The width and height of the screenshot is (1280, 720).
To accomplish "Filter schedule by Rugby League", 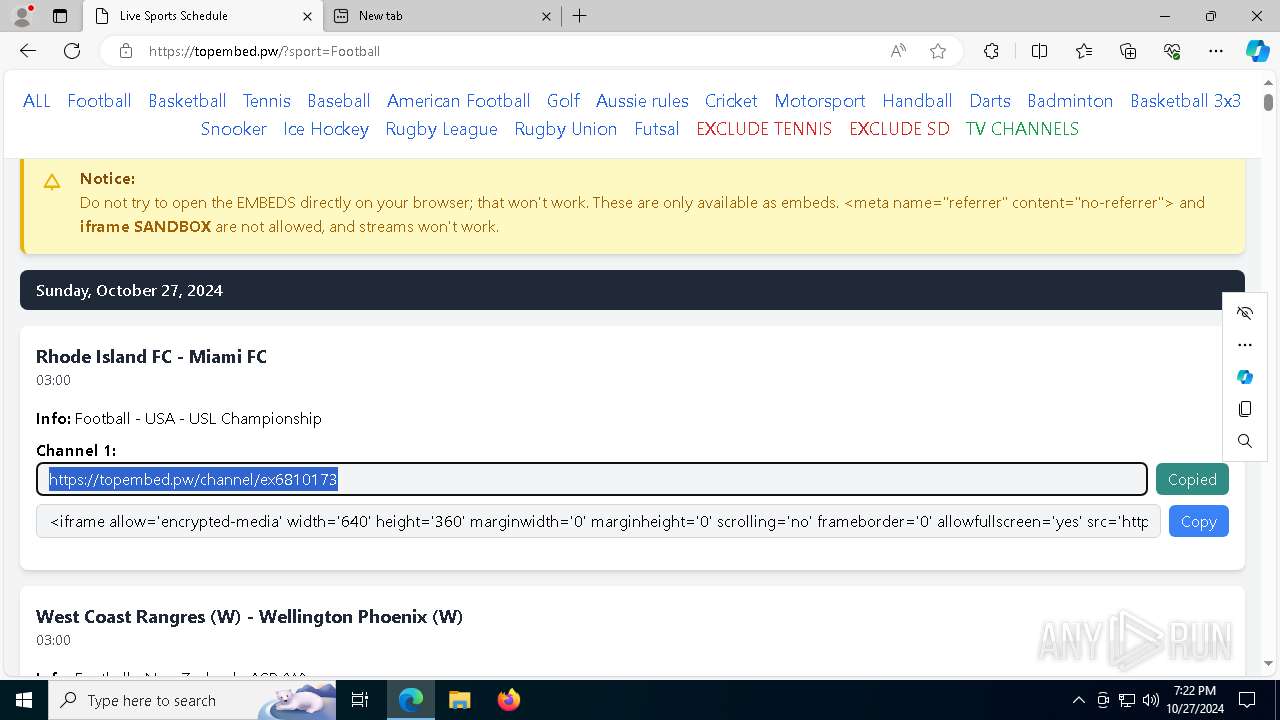I will coord(441,129).
